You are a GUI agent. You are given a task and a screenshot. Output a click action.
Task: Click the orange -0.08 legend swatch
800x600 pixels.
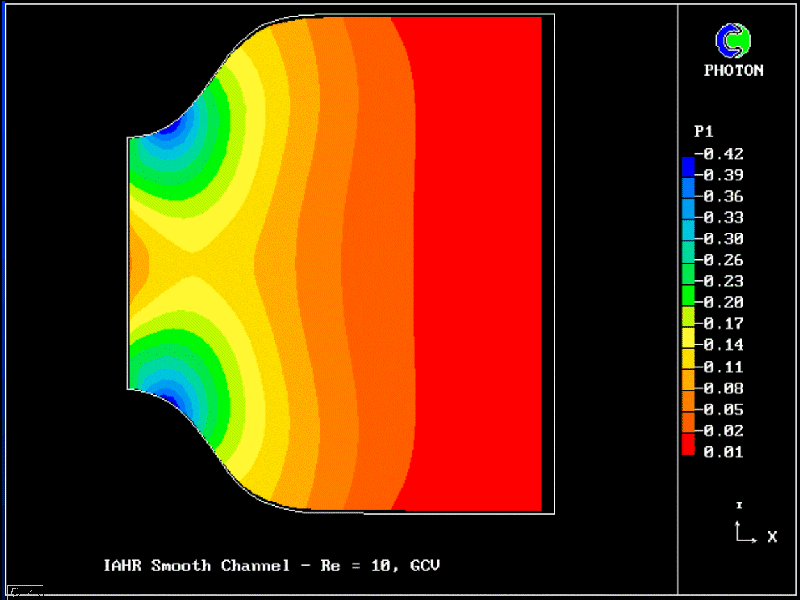pos(688,387)
